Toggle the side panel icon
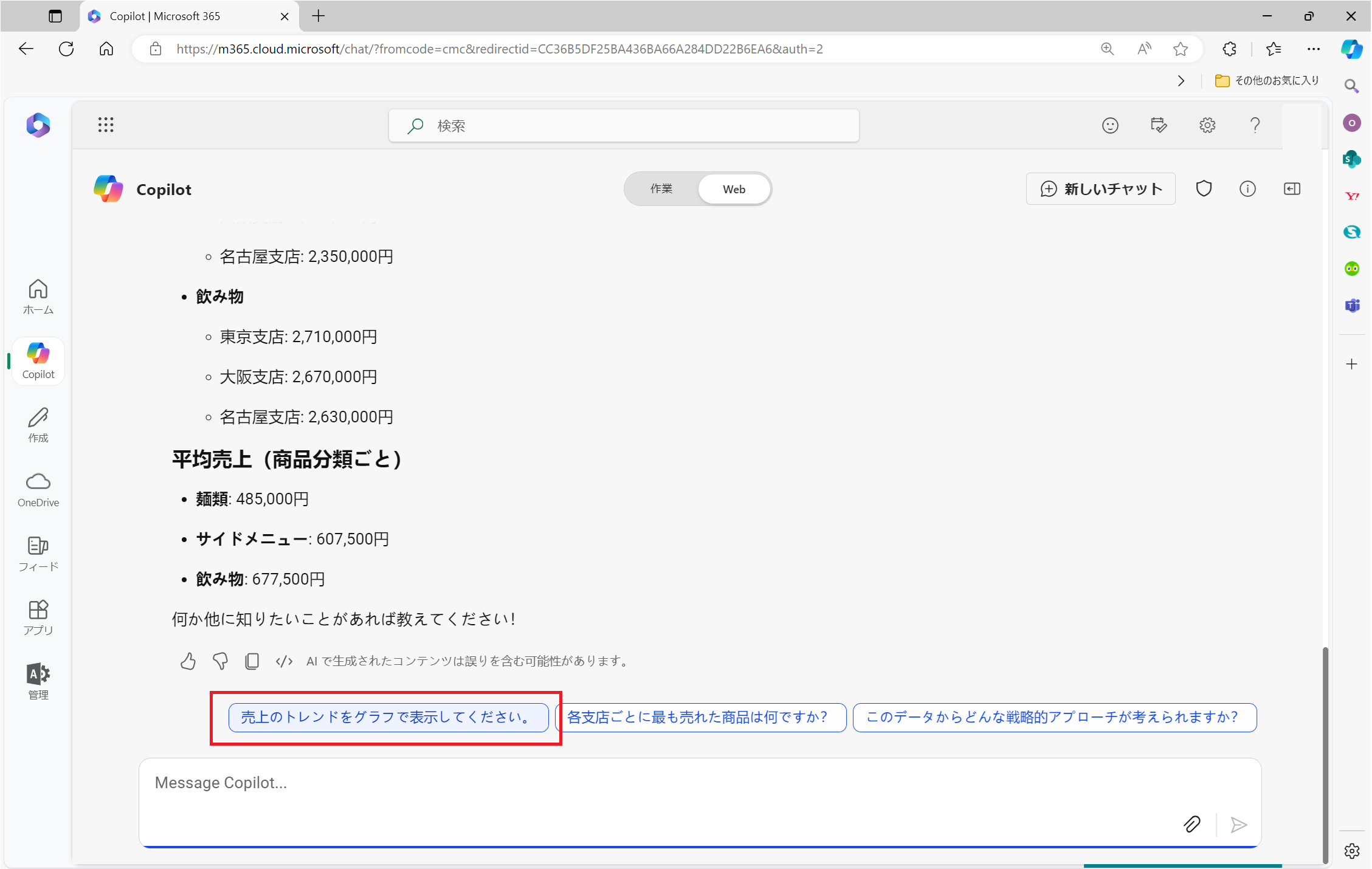 (x=1292, y=189)
